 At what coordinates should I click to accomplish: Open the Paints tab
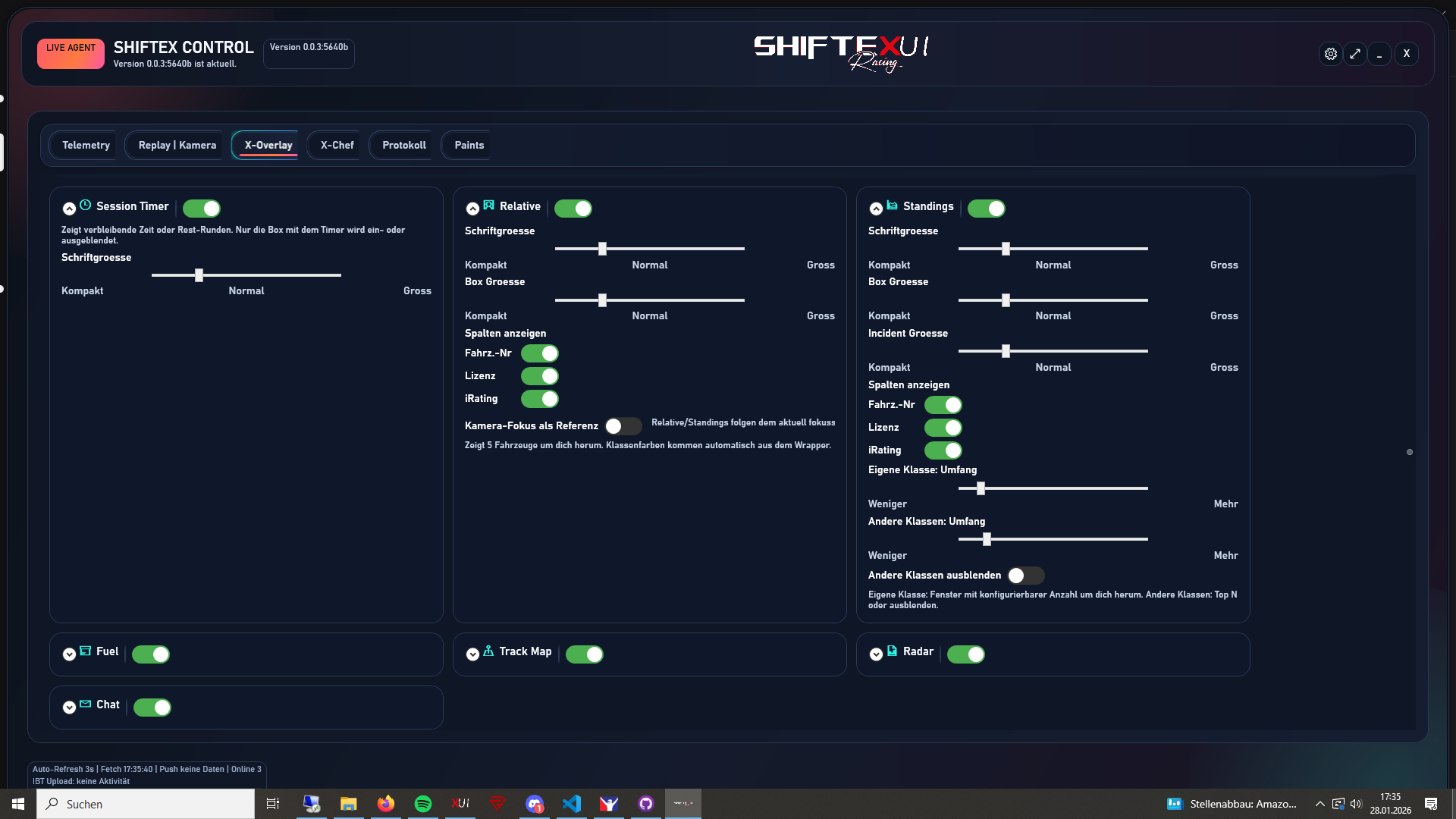[x=468, y=145]
